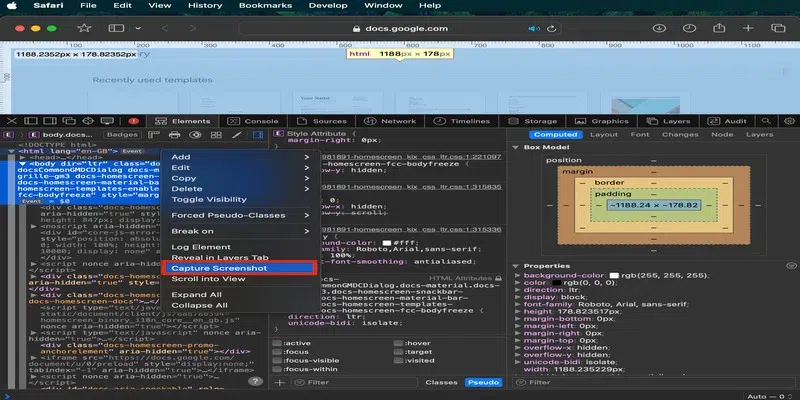This screenshot has width=800, height=400.
Task: Click the inspector search magnifier icon
Action: click(x=767, y=121)
